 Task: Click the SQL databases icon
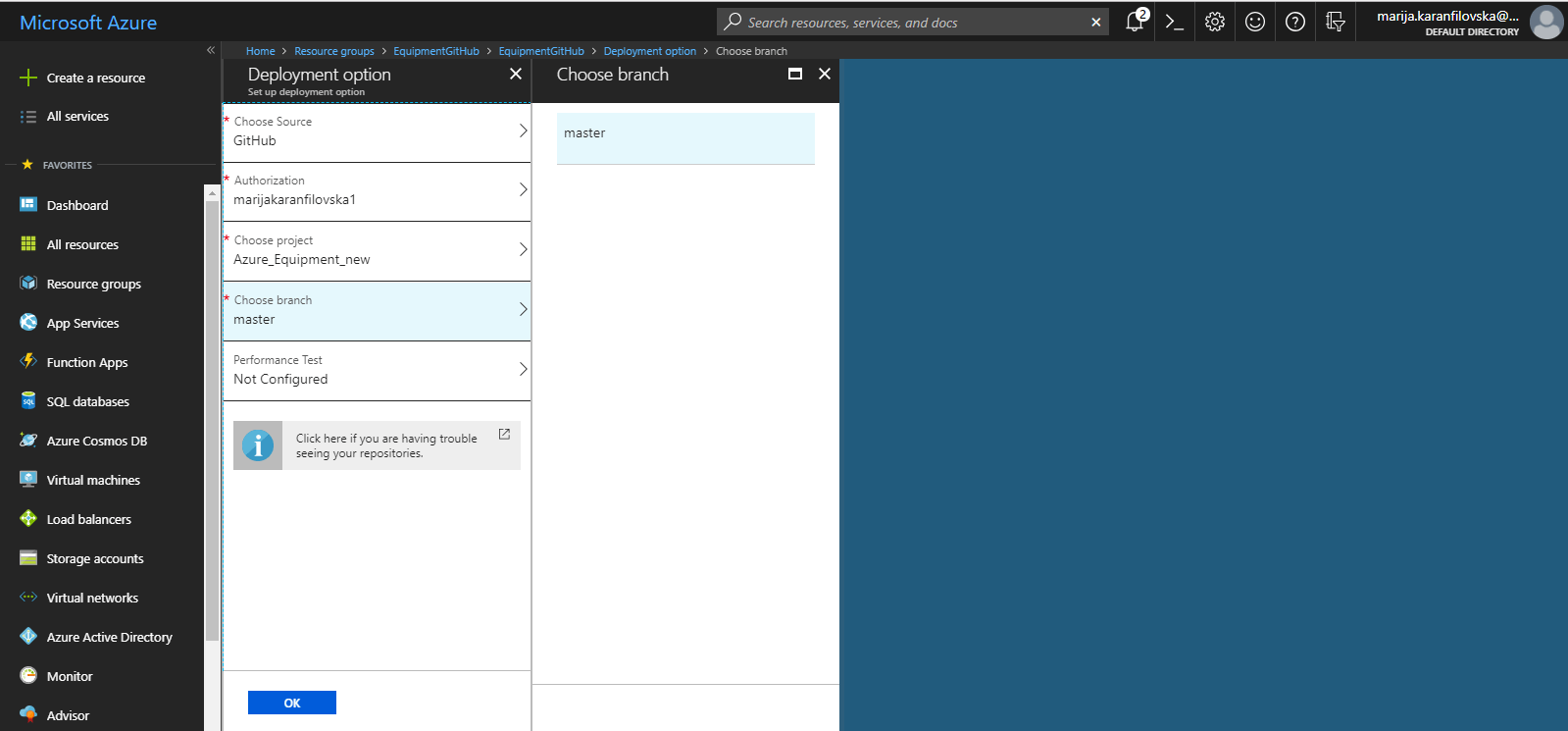coord(28,400)
